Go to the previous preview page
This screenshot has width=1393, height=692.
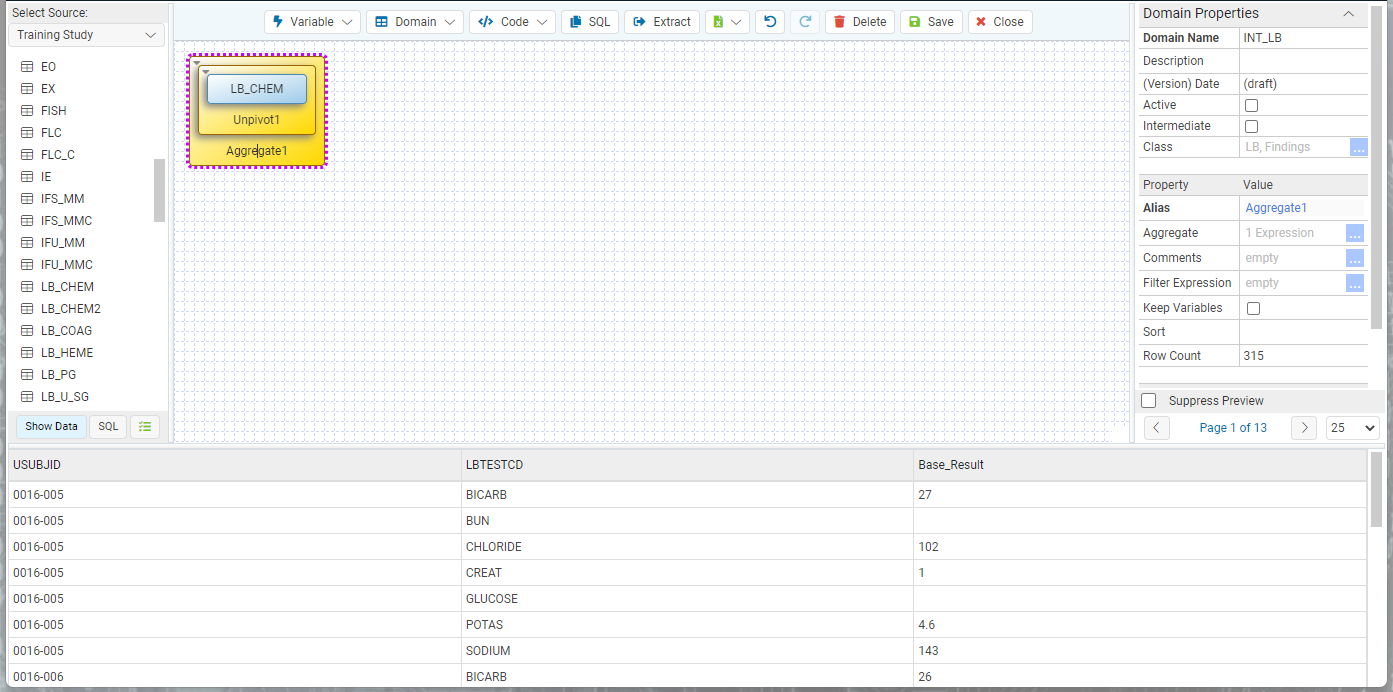click(1156, 428)
